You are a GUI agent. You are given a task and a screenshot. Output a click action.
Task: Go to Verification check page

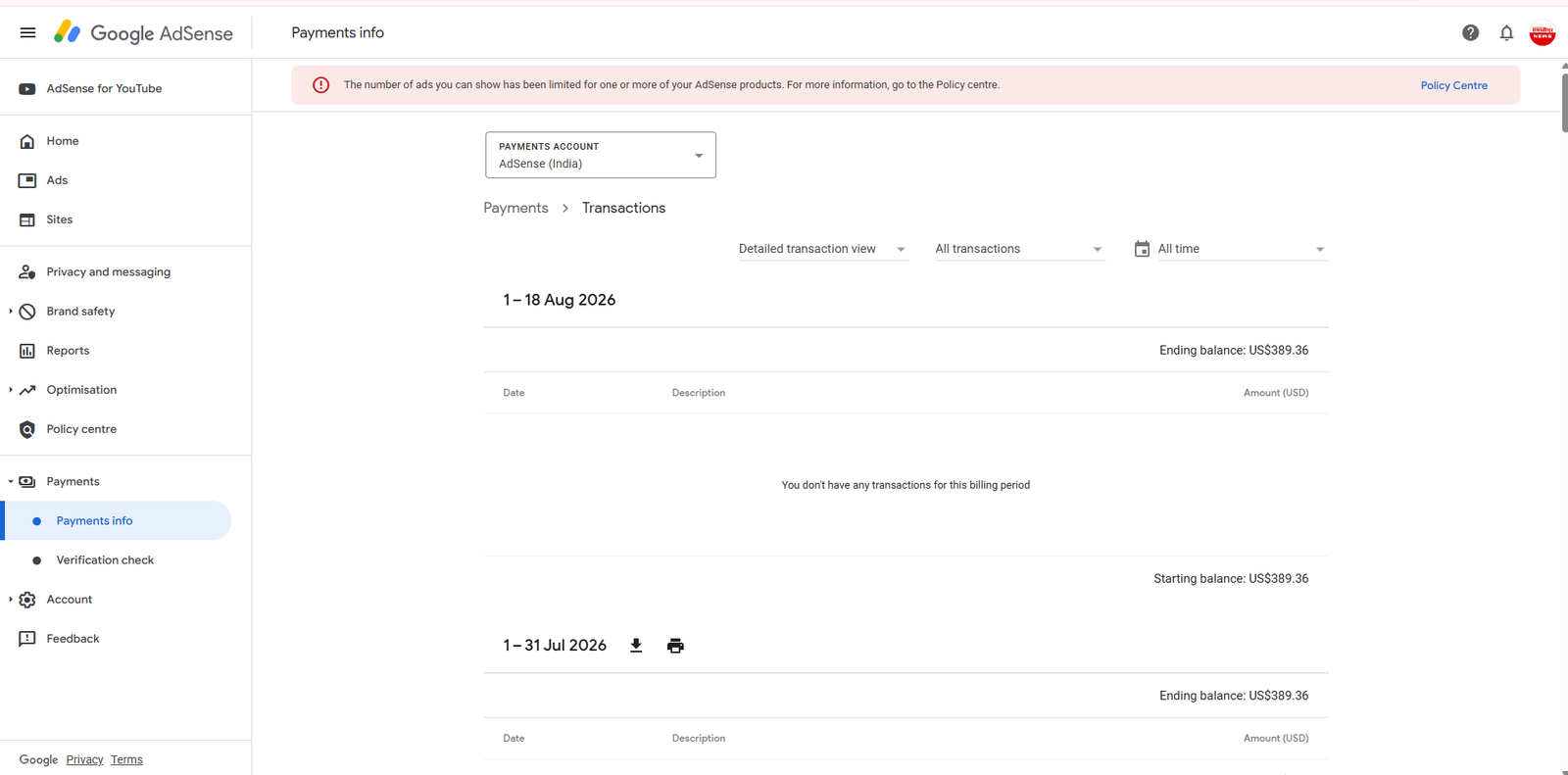(x=105, y=560)
